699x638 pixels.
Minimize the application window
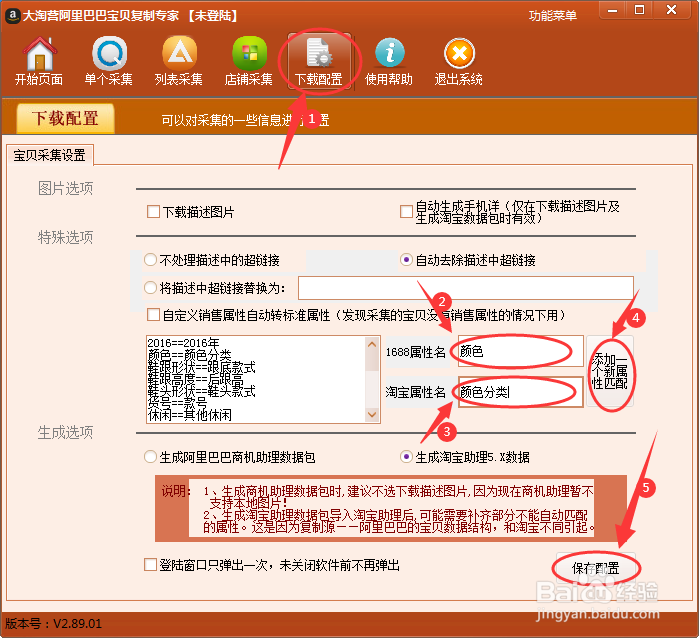[x=613, y=10]
